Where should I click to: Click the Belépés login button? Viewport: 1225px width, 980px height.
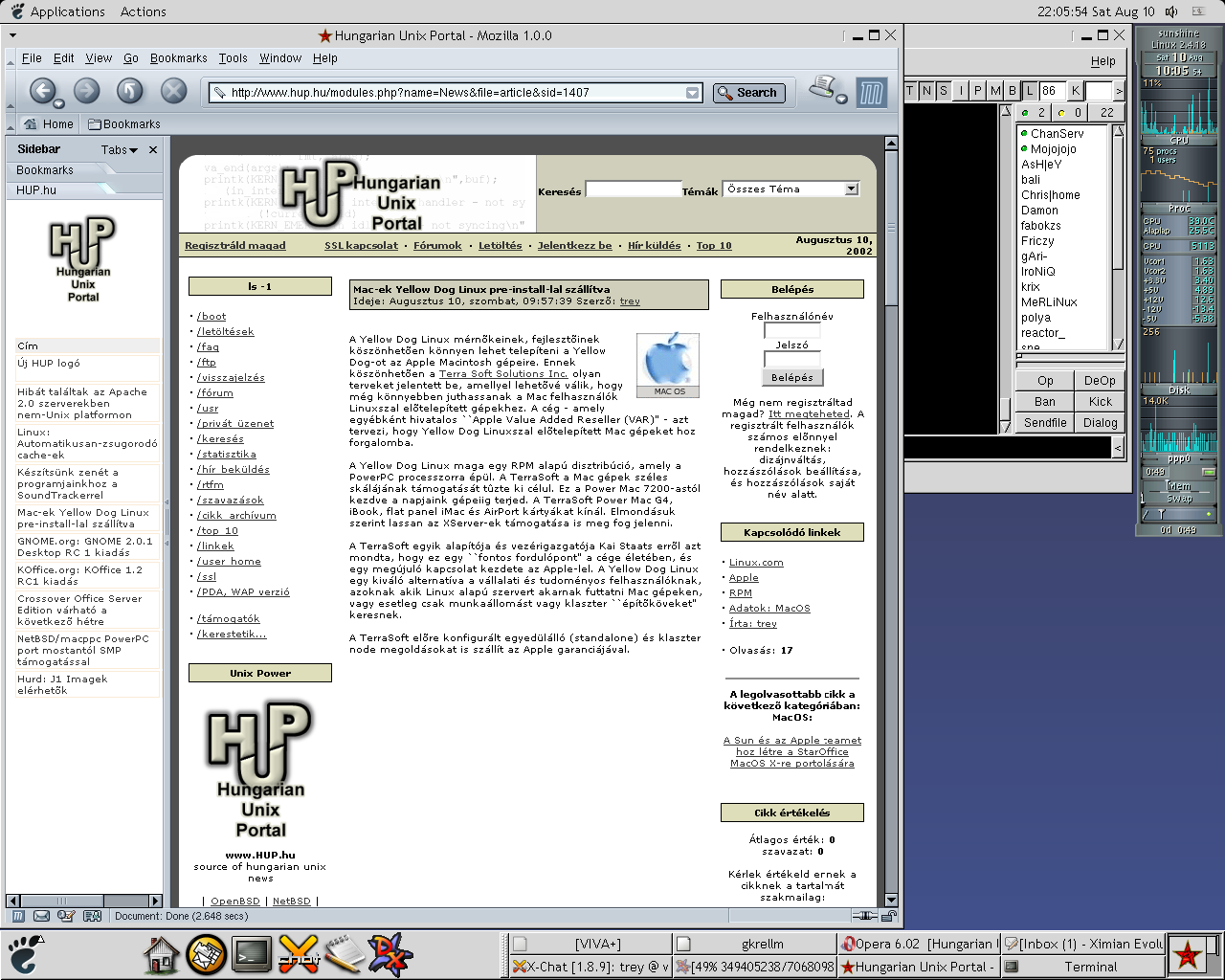point(792,378)
